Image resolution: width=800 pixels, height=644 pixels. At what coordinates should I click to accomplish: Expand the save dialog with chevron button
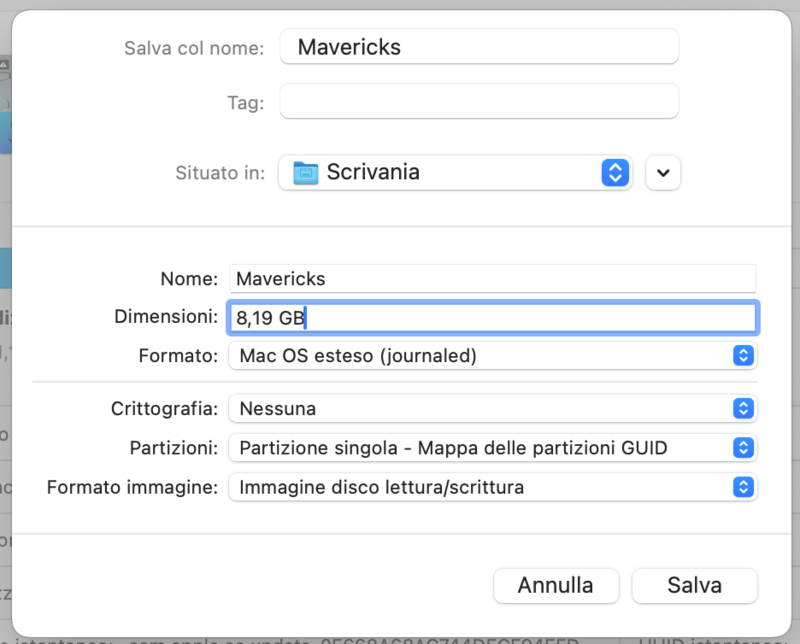(663, 172)
